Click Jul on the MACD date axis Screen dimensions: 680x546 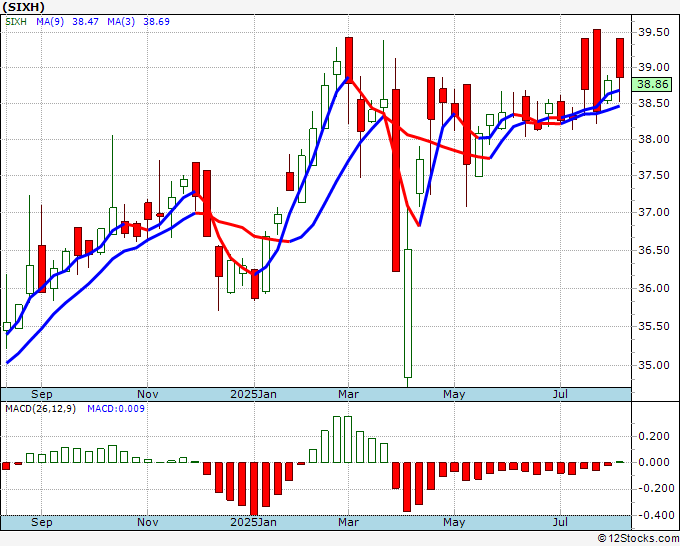(x=560, y=522)
